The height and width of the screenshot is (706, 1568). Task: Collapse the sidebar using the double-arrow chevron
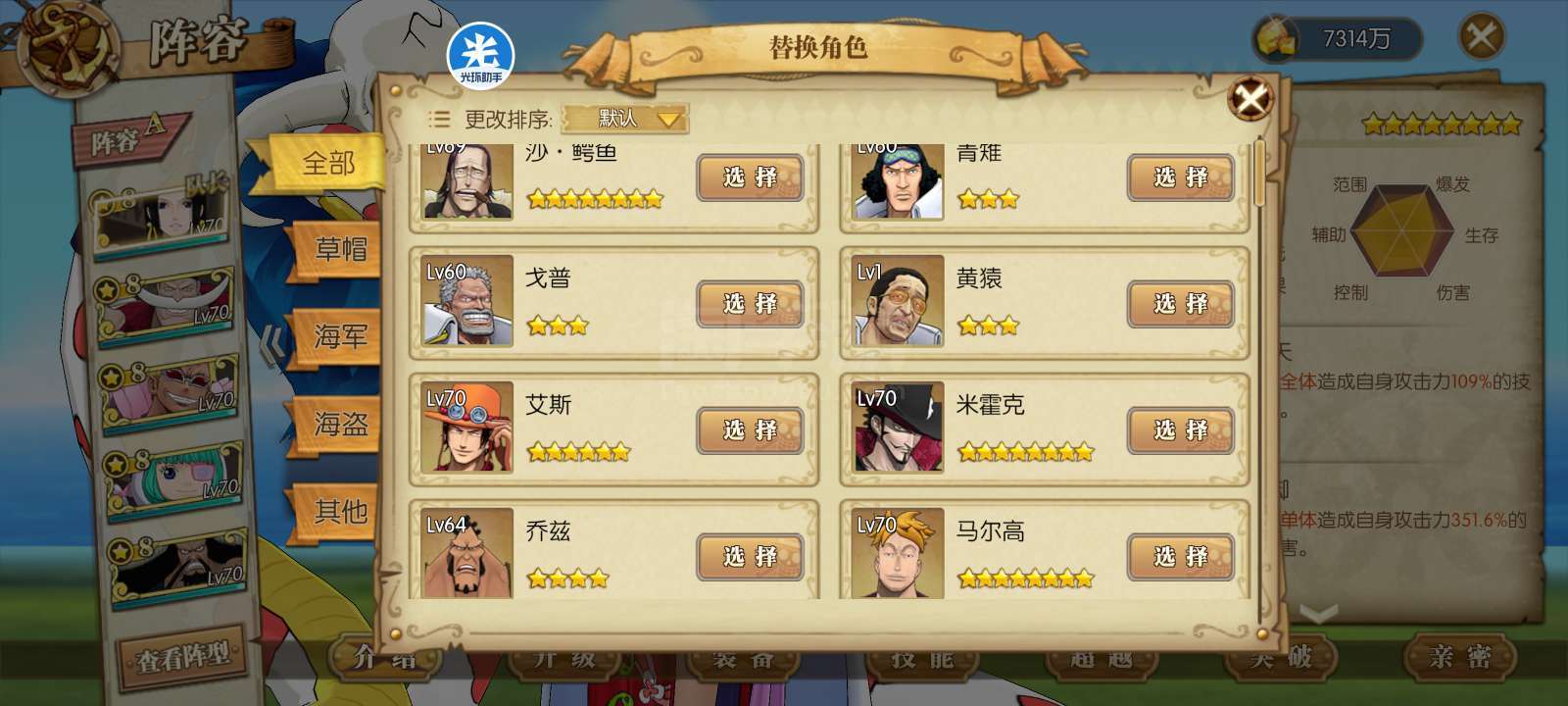pos(273,342)
